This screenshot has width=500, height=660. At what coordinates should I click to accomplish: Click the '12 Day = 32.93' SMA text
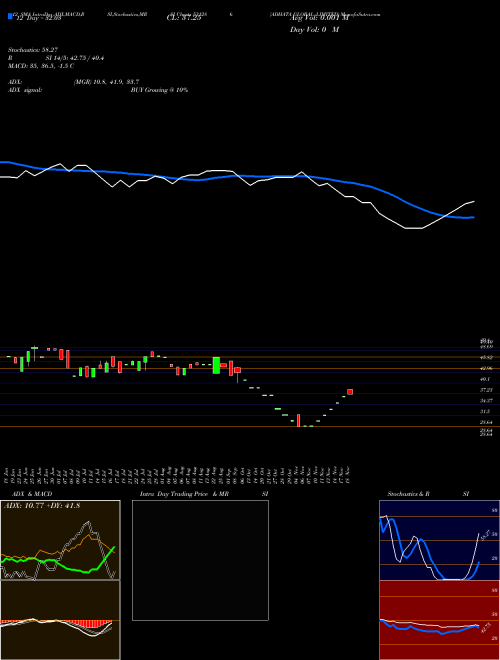38,18
